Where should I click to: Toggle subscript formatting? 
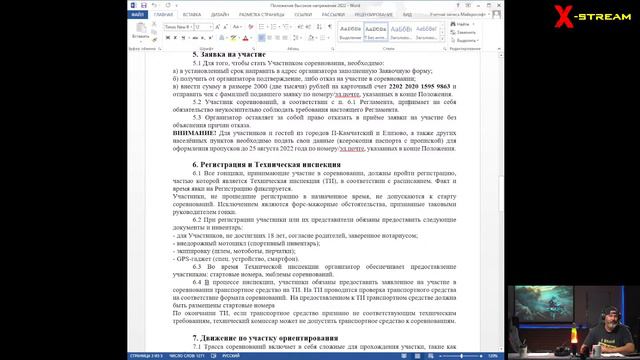point(202,38)
